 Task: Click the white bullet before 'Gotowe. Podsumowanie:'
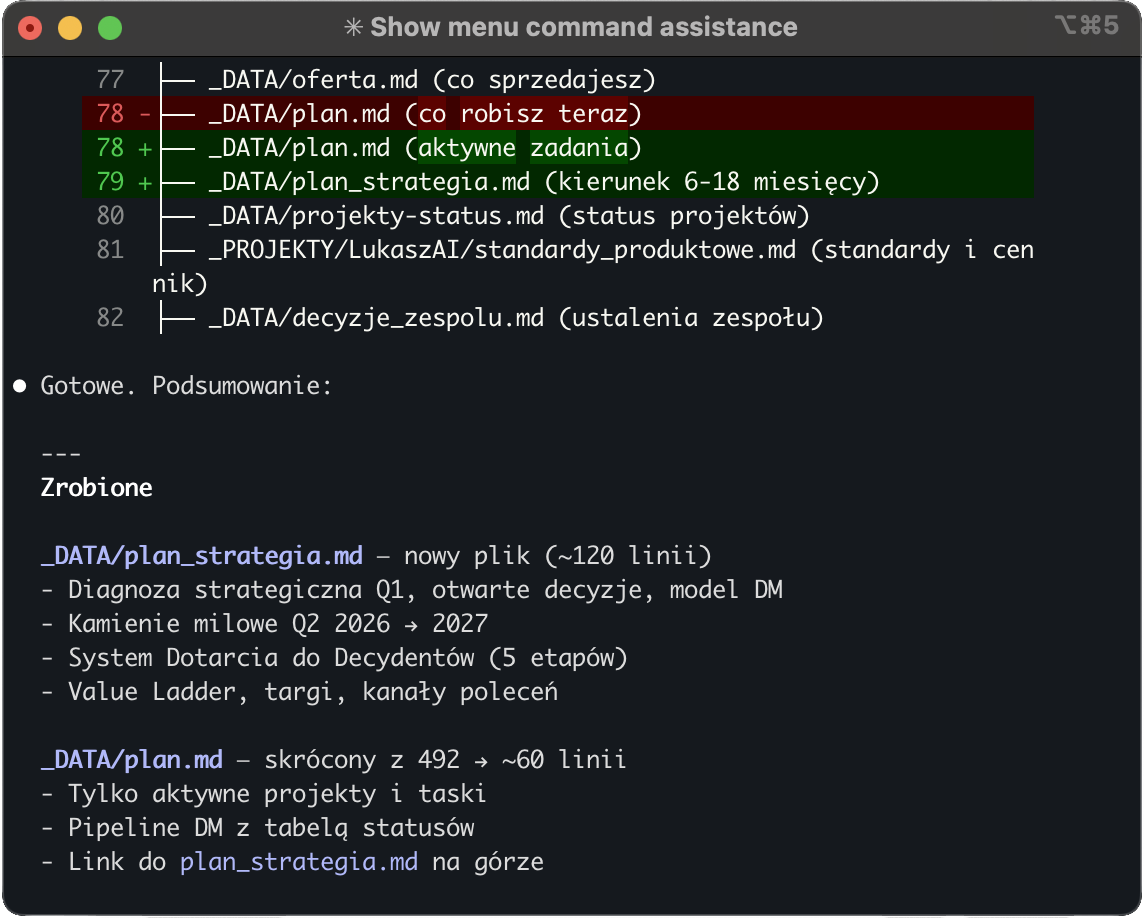[x=20, y=386]
